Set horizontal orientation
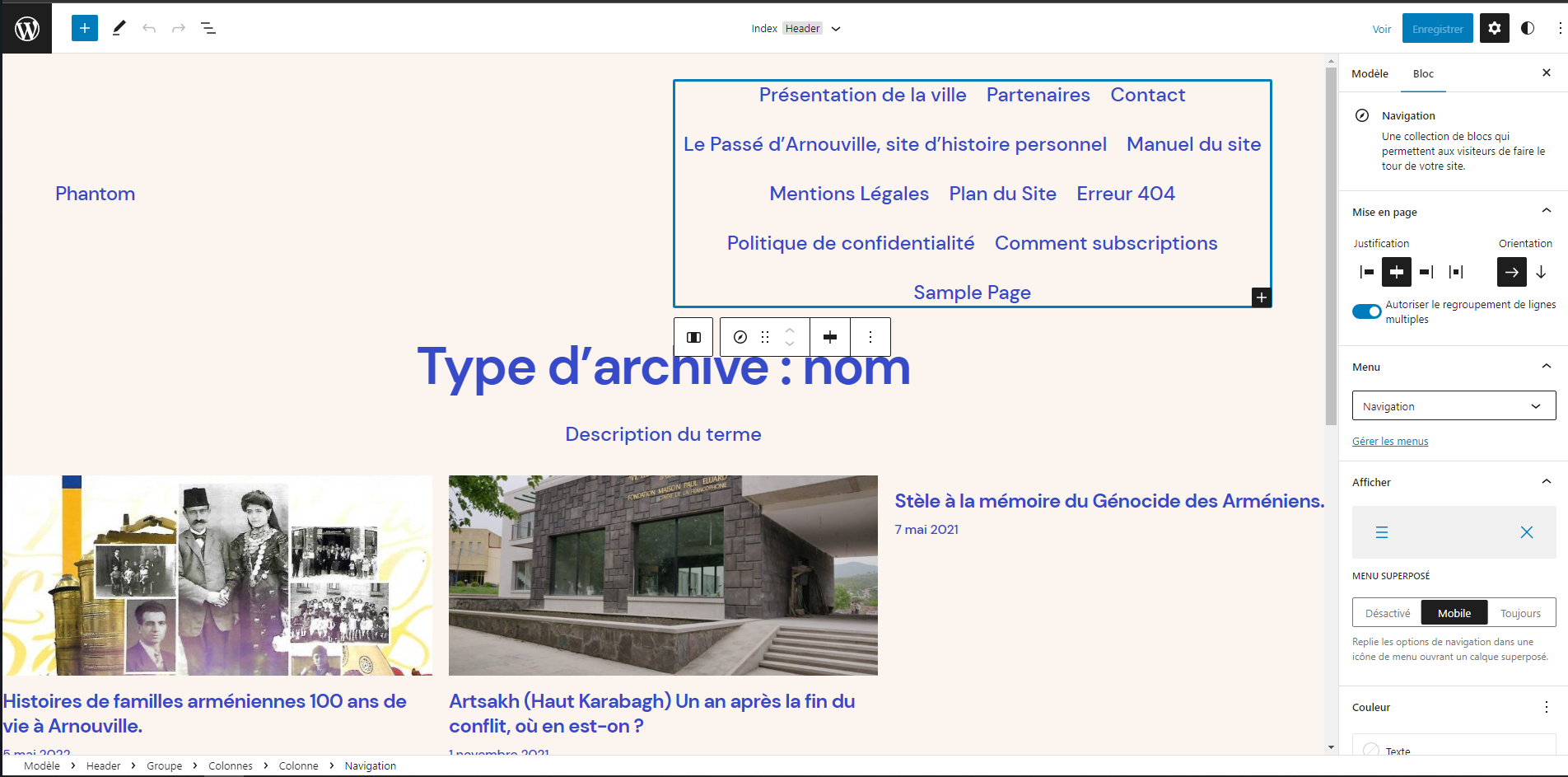 coord(1512,272)
